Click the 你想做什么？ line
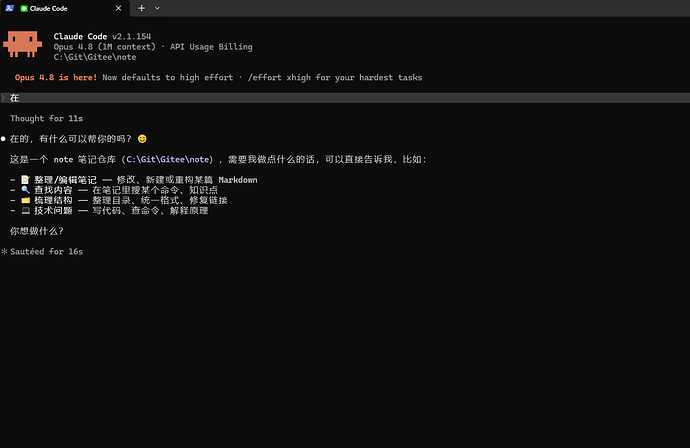Image resolution: width=690 pixels, height=448 pixels. [x=37, y=231]
